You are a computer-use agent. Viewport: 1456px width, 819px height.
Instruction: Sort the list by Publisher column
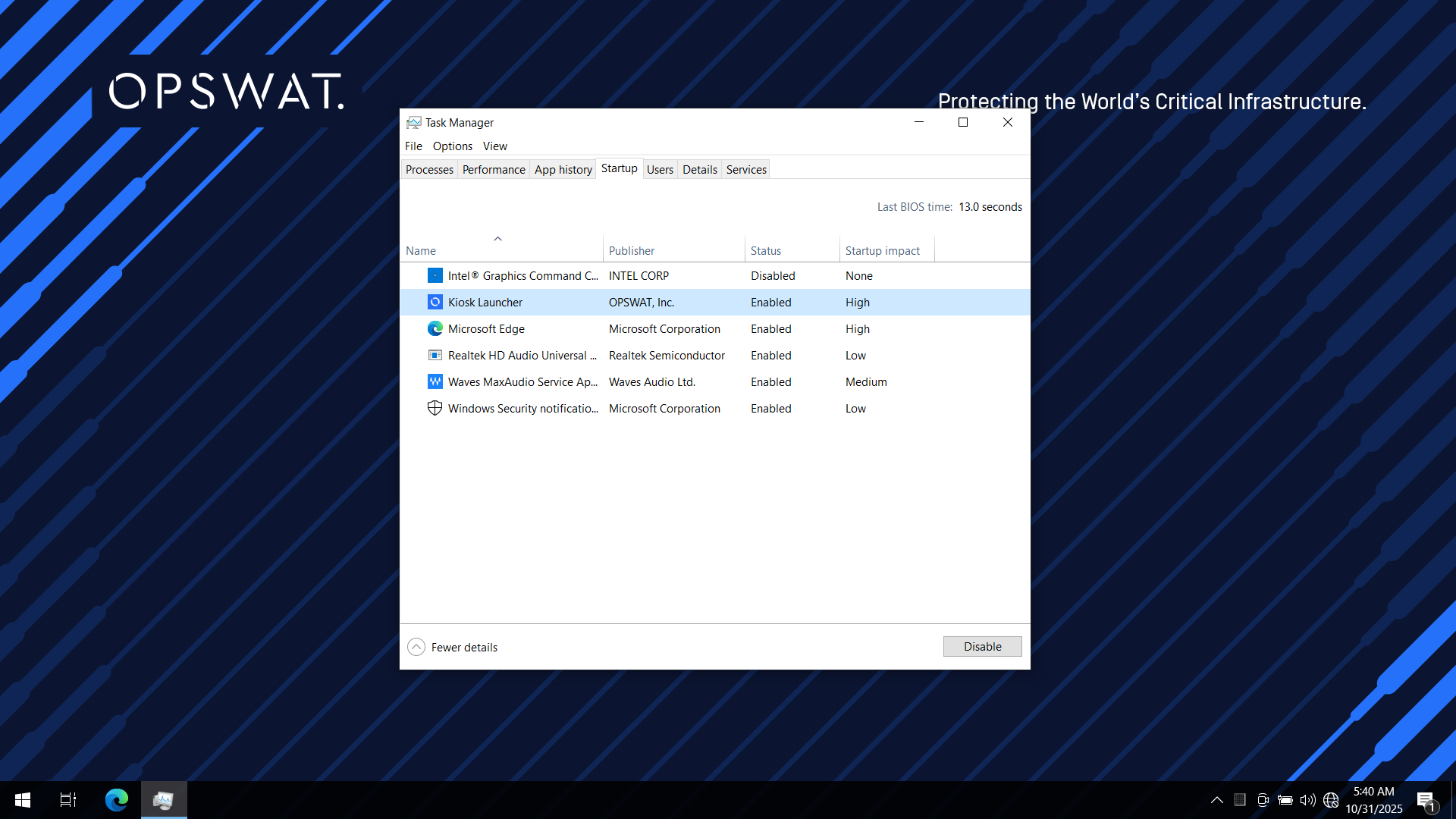tap(674, 250)
